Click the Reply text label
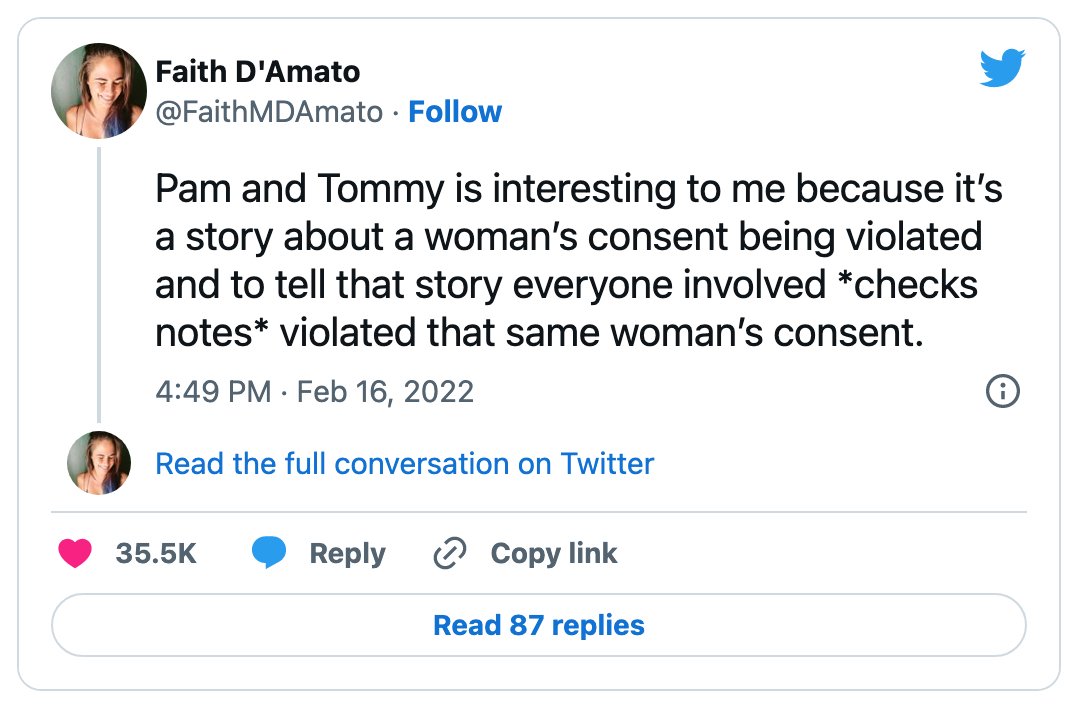 [347, 554]
